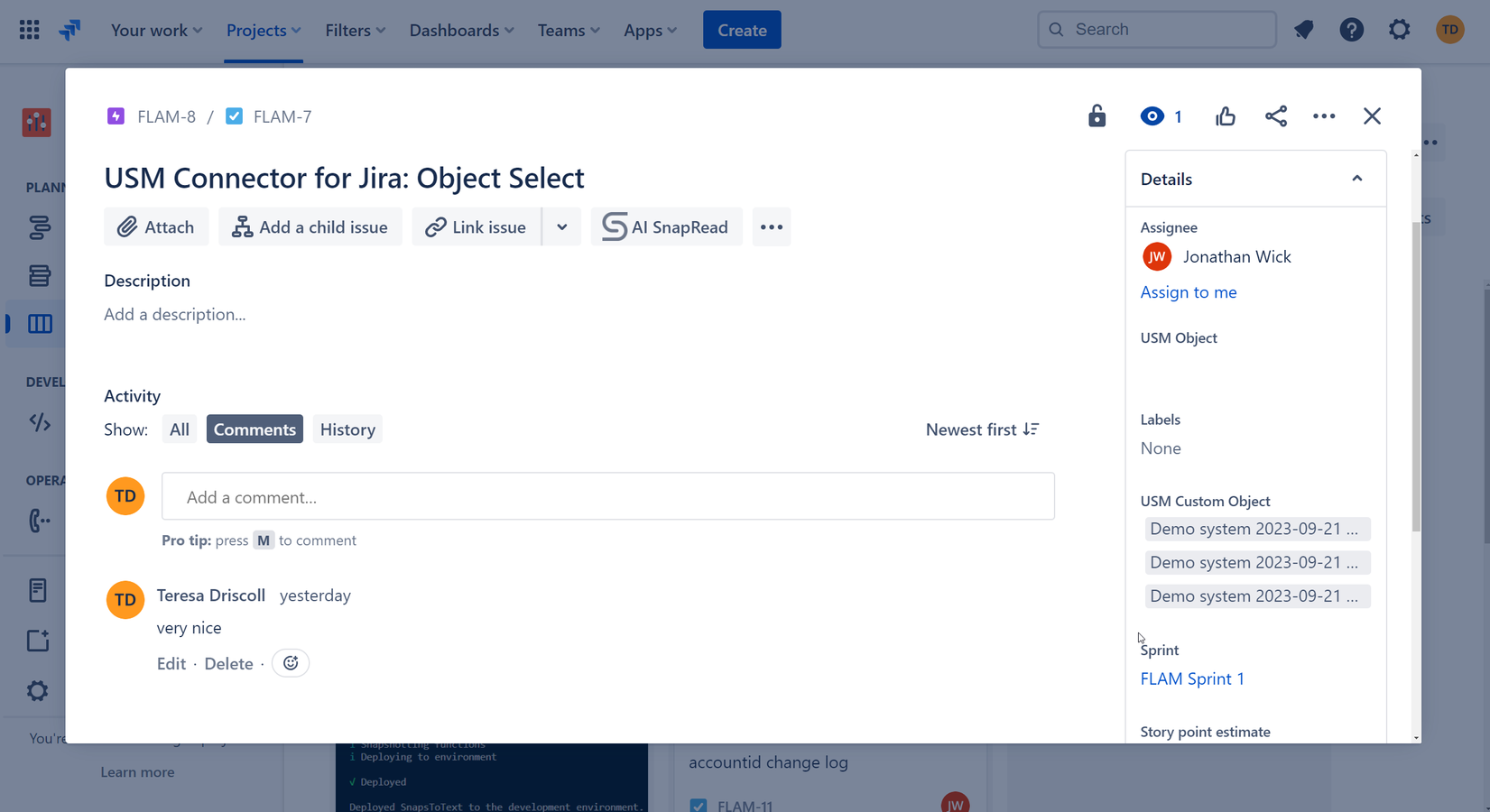Show Comments activity tab
The height and width of the screenshot is (812, 1490).
tap(255, 429)
